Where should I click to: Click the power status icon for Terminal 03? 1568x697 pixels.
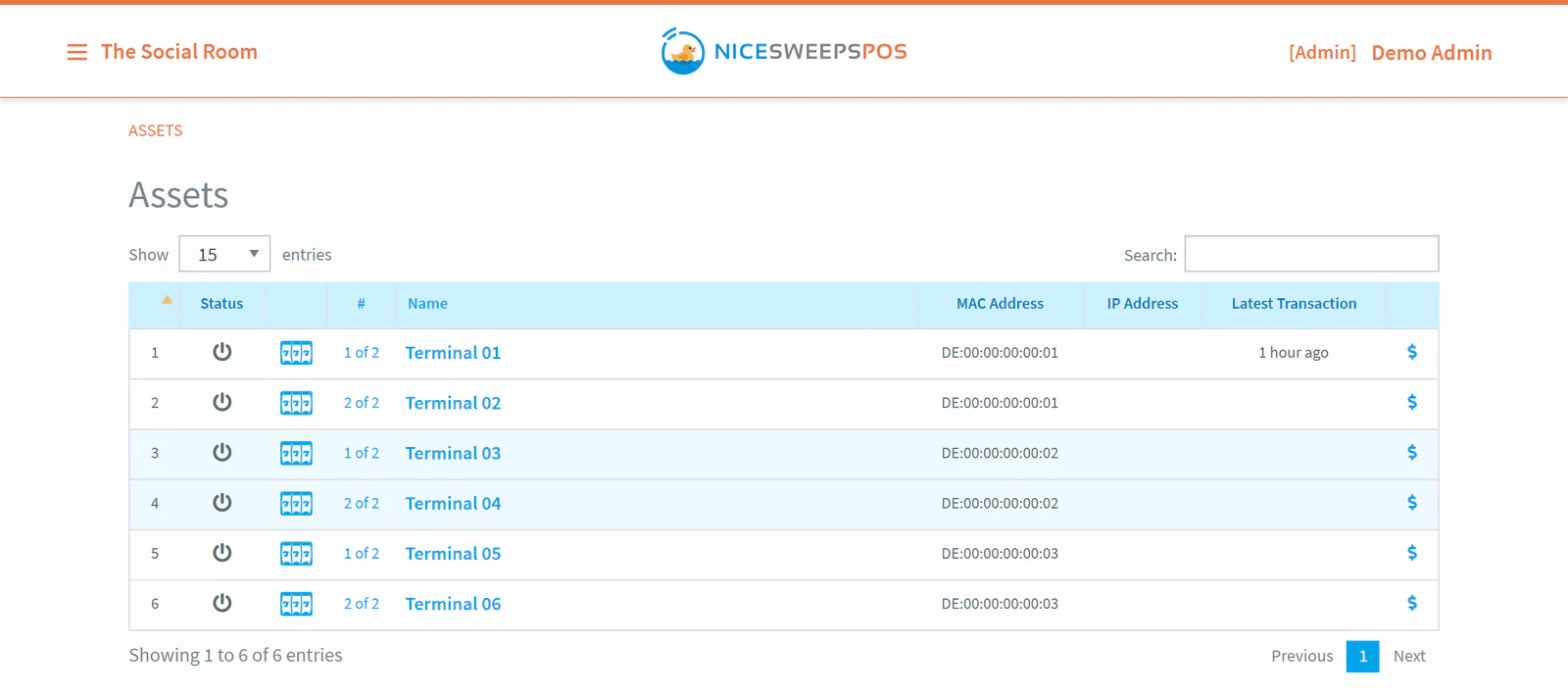click(x=222, y=452)
